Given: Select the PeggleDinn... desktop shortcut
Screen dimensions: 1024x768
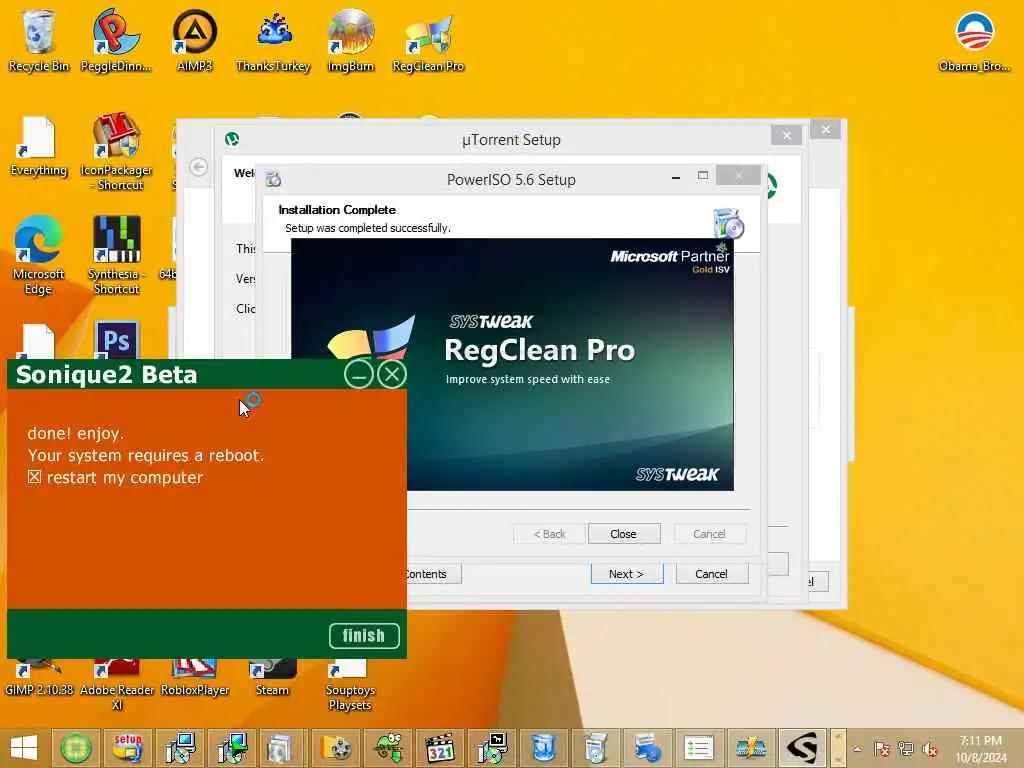Looking at the screenshot, I should click(x=116, y=40).
